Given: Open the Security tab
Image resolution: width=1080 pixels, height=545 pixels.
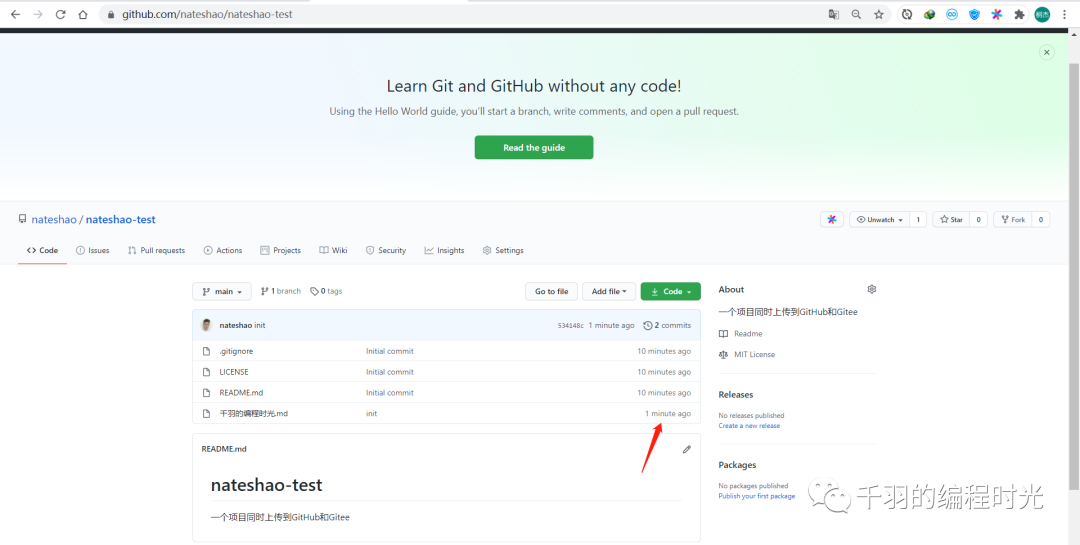Looking at the screenshot, I should tap(386, 250).
